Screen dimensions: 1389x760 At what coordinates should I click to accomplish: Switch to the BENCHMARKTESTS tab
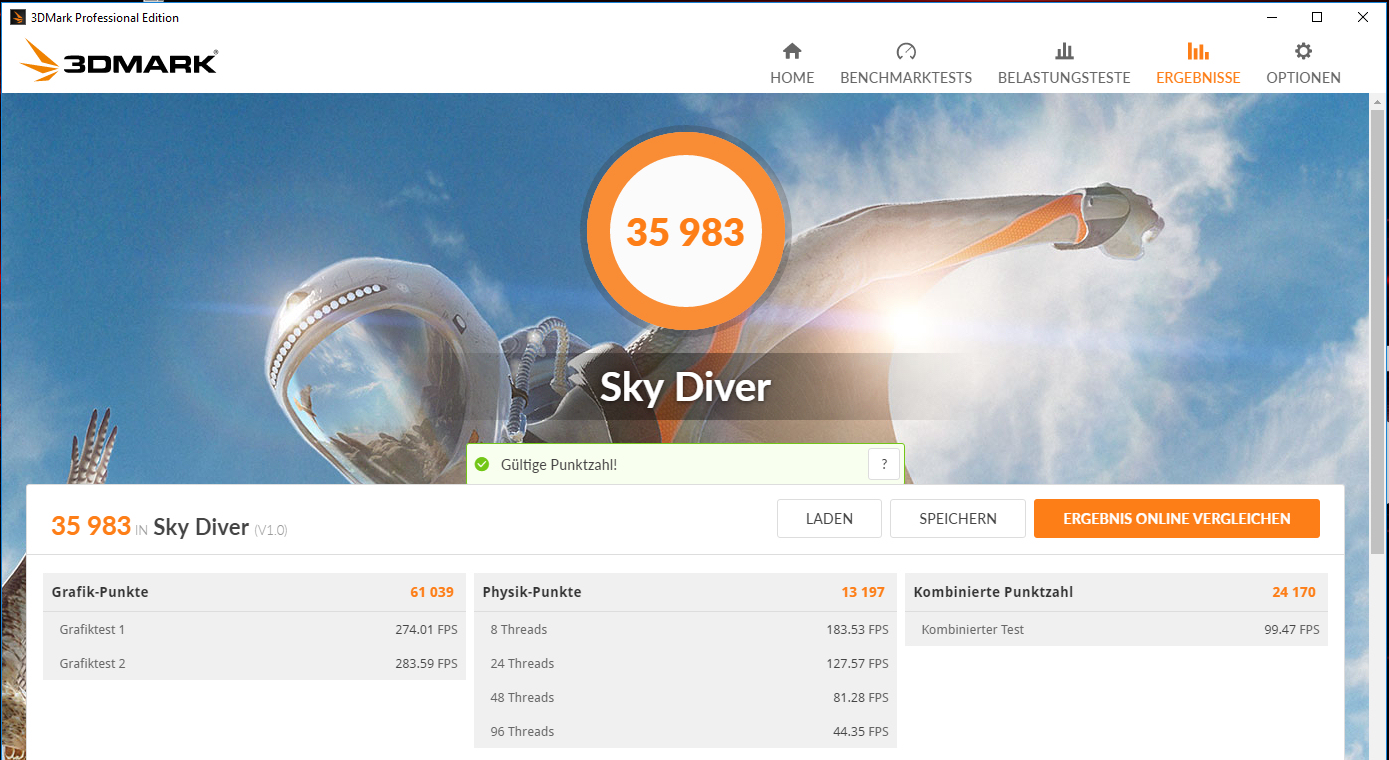(906, 63)
